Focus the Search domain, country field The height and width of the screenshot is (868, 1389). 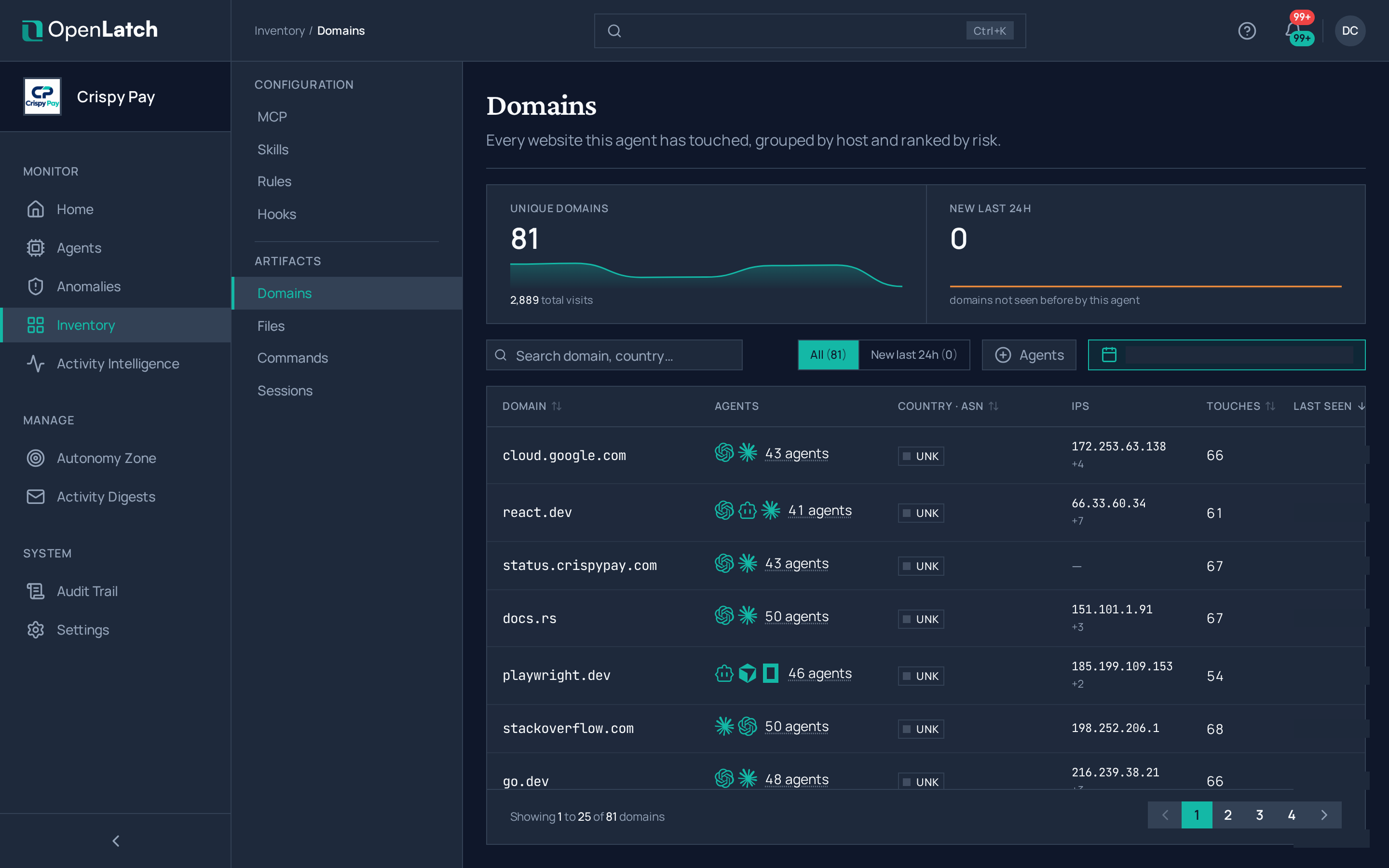point(614,355)
